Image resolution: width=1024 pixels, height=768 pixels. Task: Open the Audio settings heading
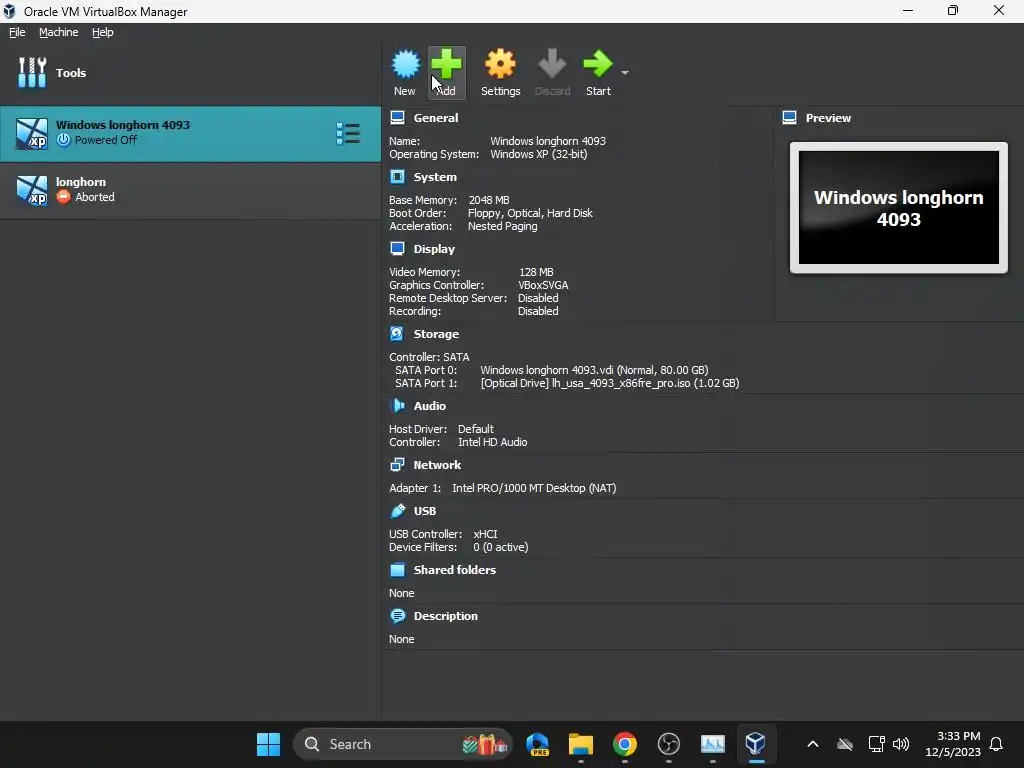tap(430, 406)
